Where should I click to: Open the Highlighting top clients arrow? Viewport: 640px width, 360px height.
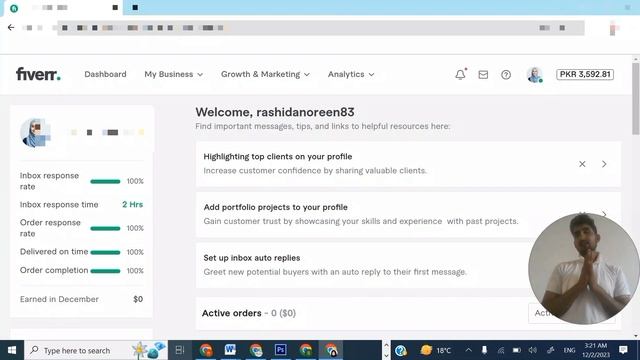(x=604, y=164)
